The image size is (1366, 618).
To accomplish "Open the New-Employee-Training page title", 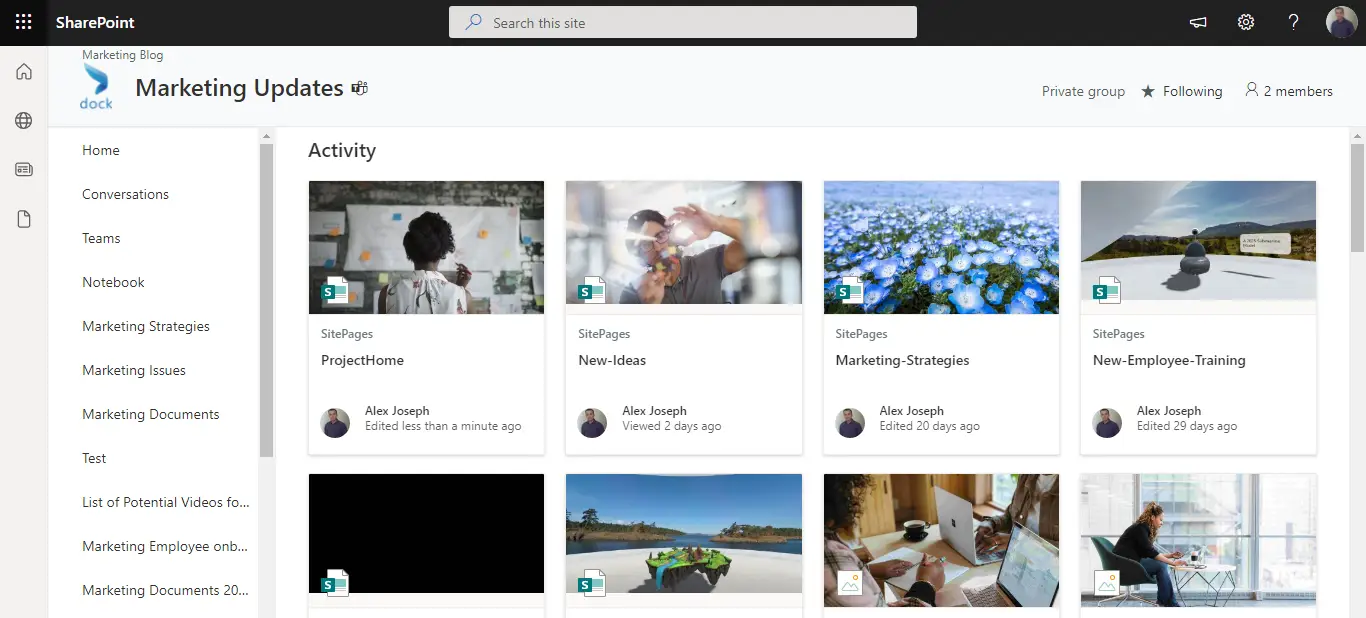I will tap(1169, 360).
